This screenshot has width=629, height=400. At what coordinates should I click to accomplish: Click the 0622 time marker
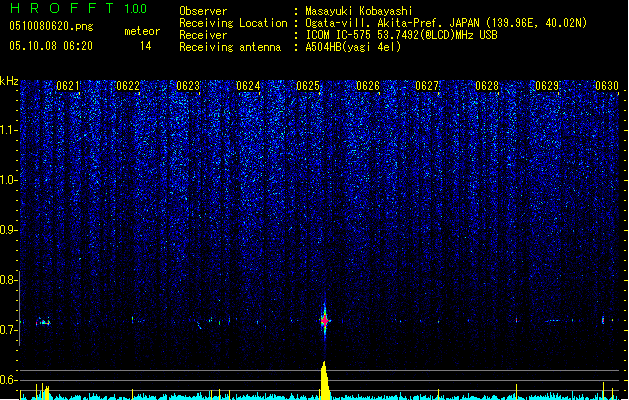(x=128, y=86)
